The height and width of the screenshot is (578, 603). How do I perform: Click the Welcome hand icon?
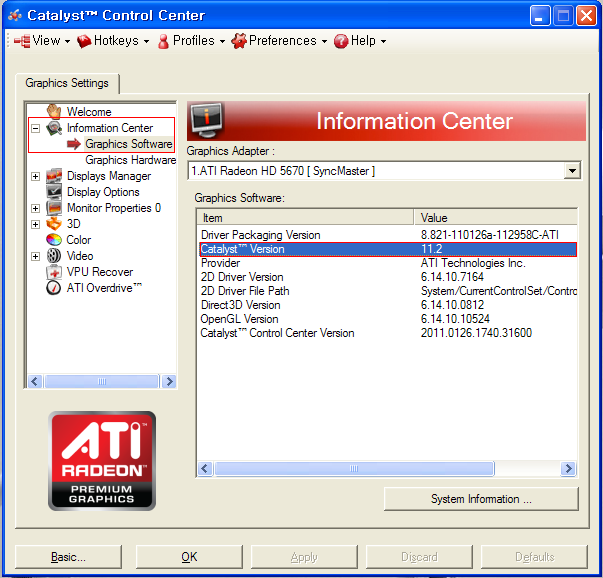[54, 111]
